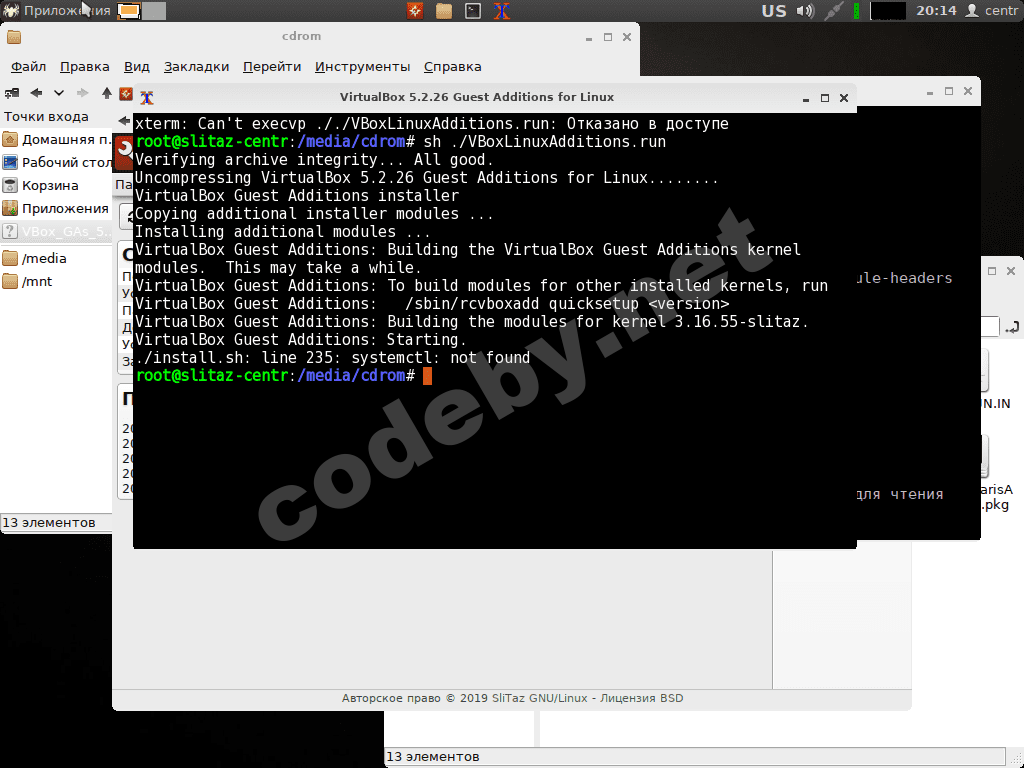This screenshot has width=1024, height=768.
Task: Switch to the second gray workspace
Action: click(154, 10)
